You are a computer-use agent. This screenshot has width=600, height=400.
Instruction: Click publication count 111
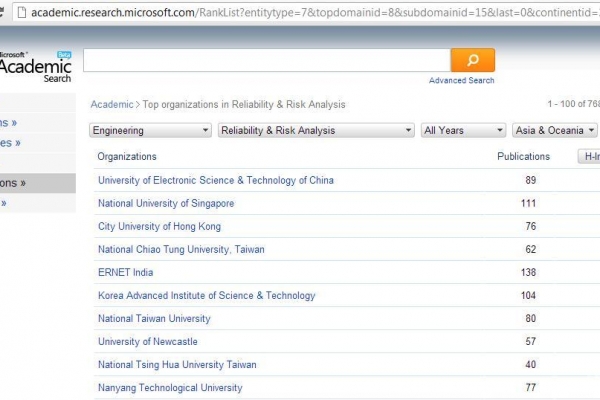[x=528, y=203]
